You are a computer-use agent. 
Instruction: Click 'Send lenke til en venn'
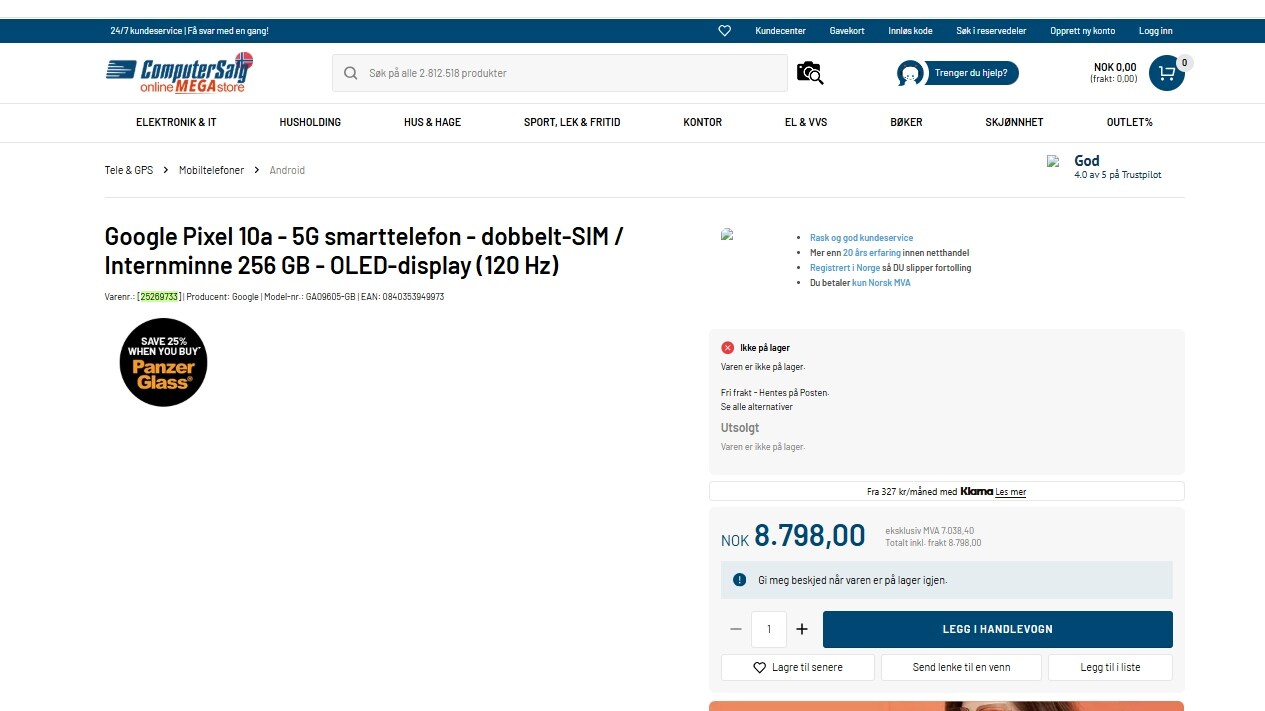(x=961, y=667)
